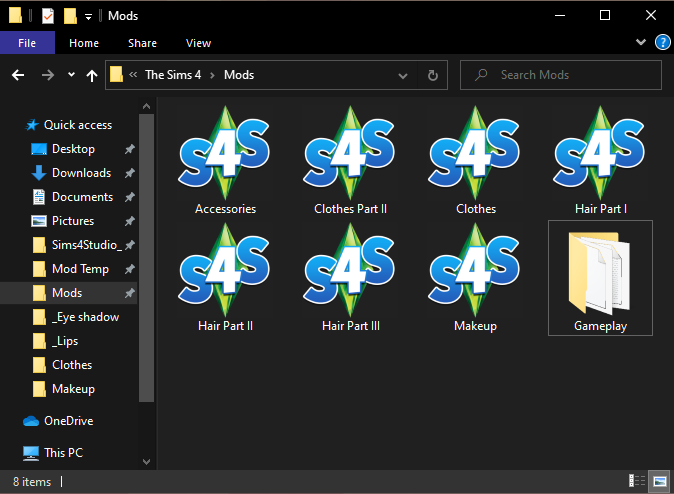The width and height of the screenshot is (674, 494).
Task: Open the Accessories package folder
Action: [225, 161]
